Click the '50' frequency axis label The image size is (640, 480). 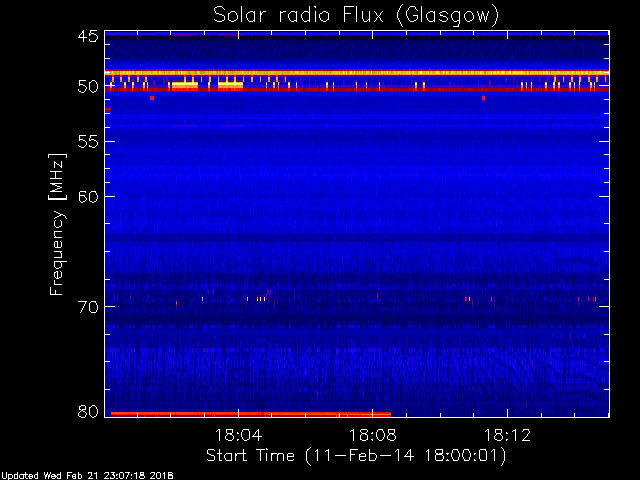[88, 87]
